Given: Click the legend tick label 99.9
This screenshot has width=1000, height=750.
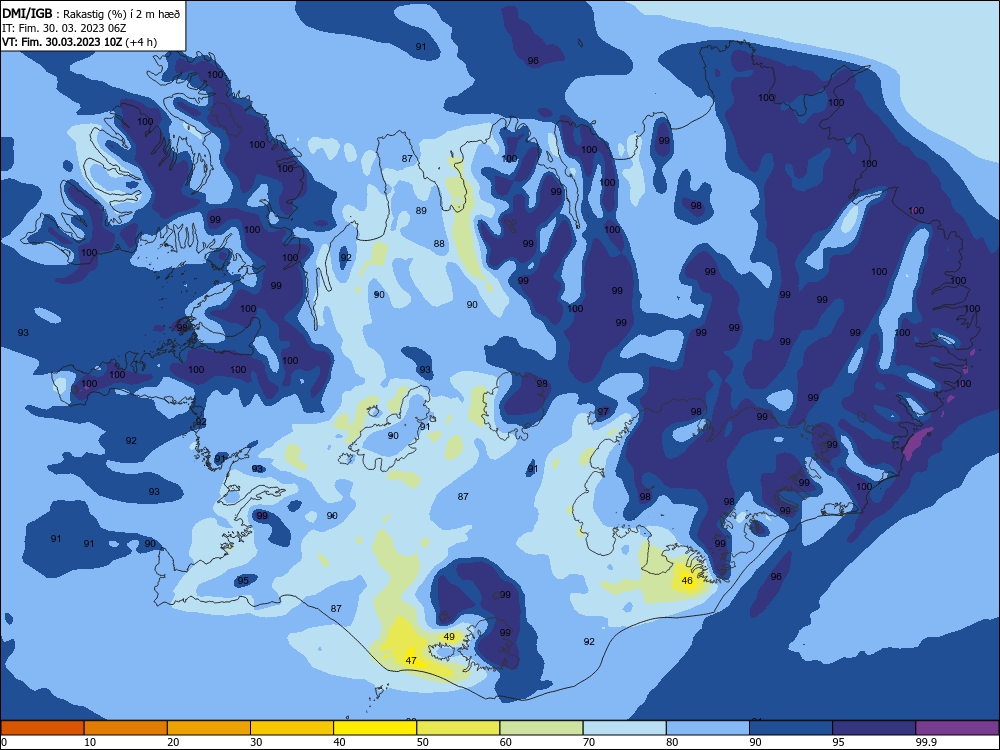Looking at the screenshot, I should pyautogui.click(x=926, y=742).
